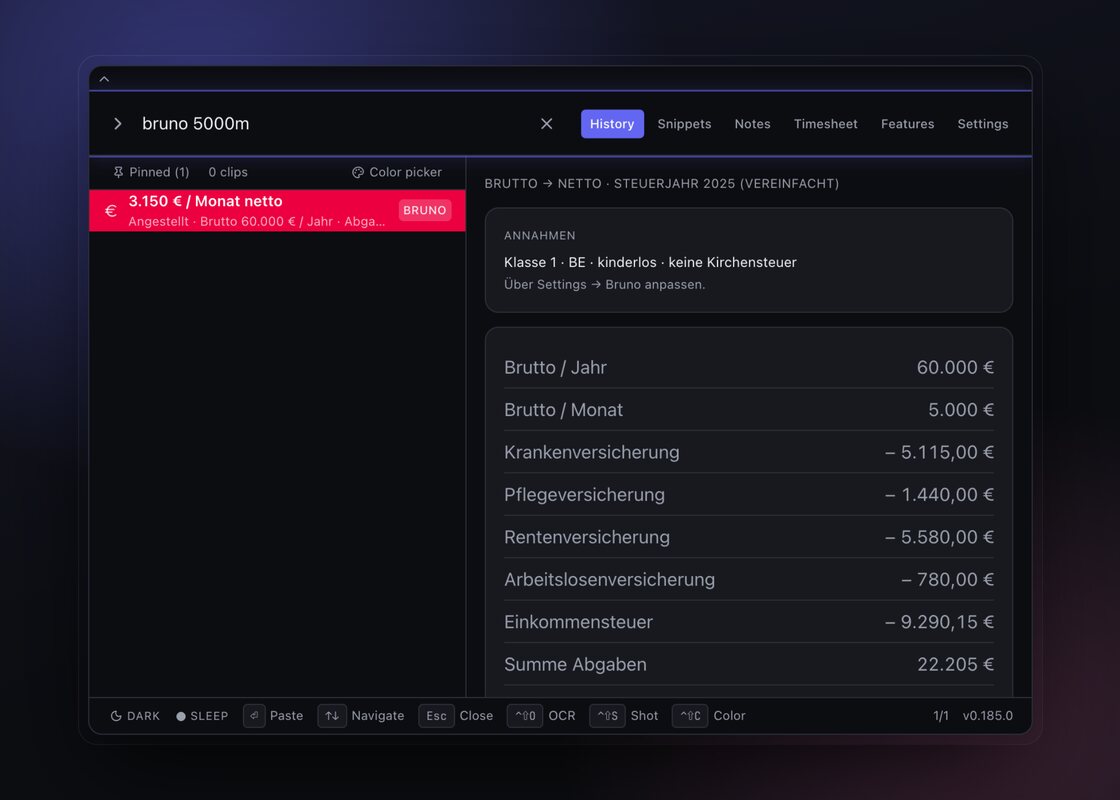The image size is (1120, 800).
Task: Select the '3.150 € / Monat netto' result
Action: pos(277,210)
